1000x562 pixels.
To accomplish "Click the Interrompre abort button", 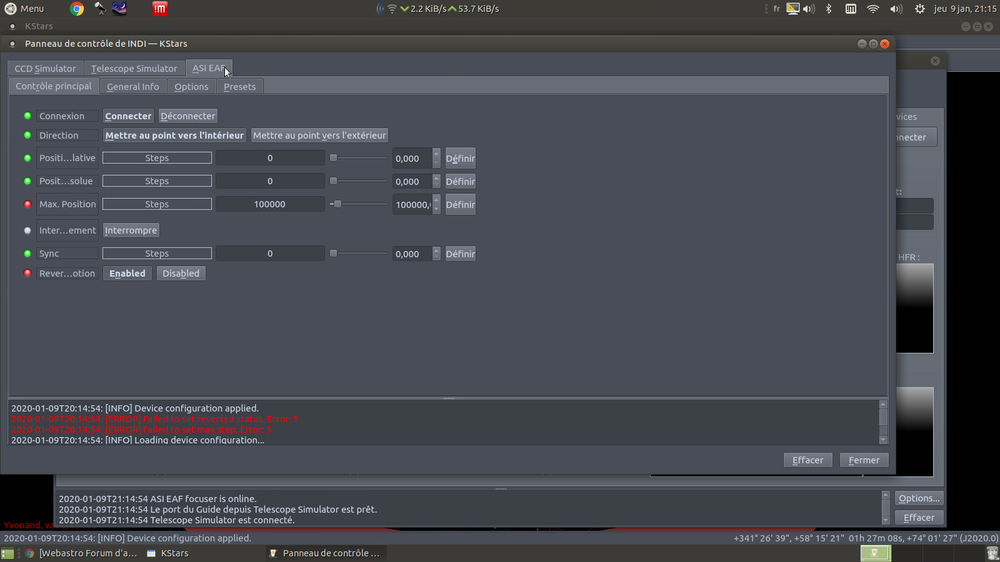I will coord(131,230).
